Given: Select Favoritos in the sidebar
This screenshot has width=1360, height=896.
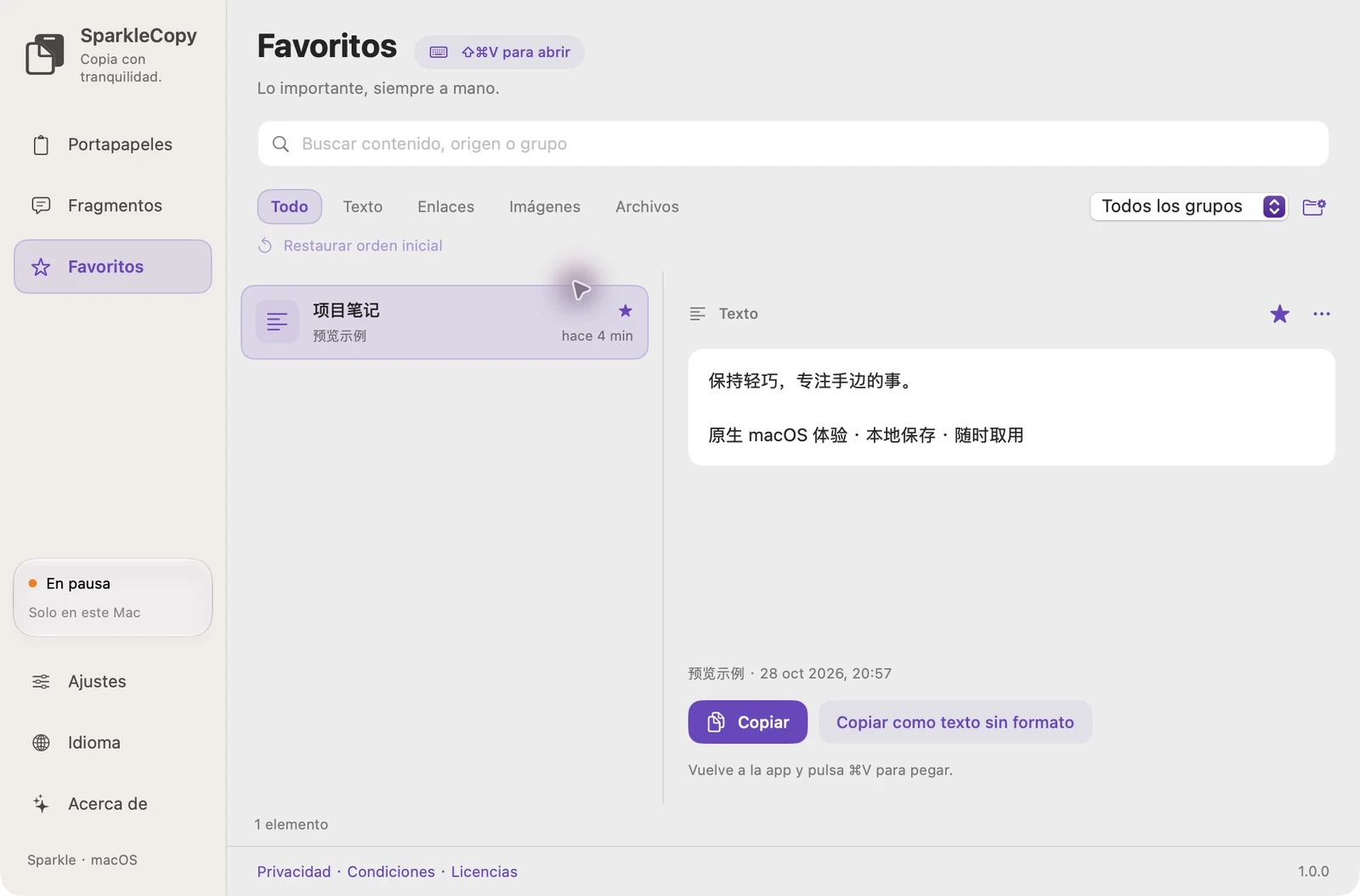Looking at the screenshot, I should pos(112,267).
